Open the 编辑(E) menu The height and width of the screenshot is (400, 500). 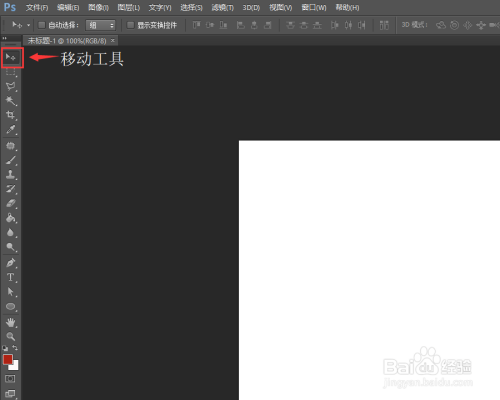(68, 7)
